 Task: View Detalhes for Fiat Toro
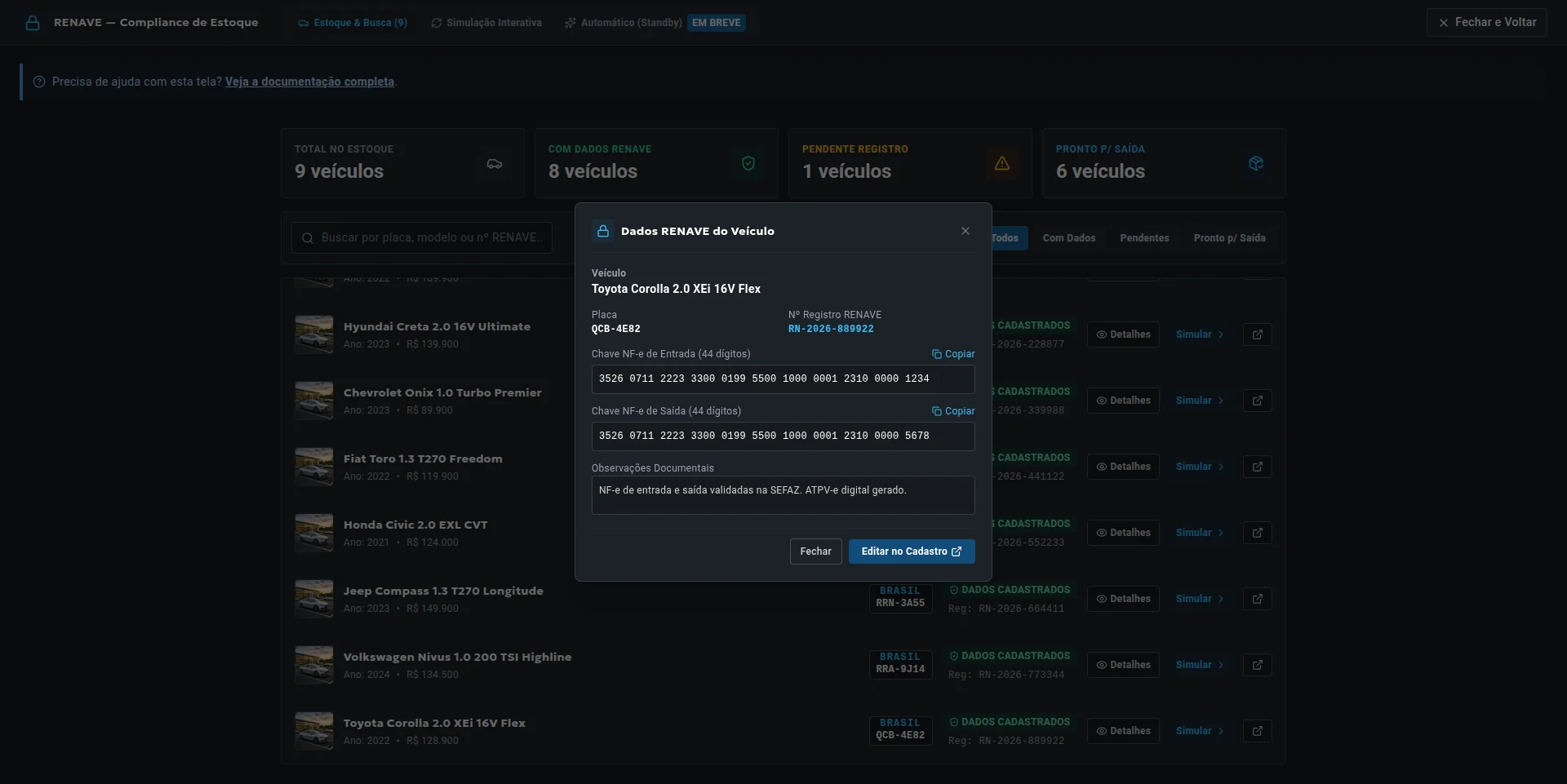click(x=1123, y=467)
